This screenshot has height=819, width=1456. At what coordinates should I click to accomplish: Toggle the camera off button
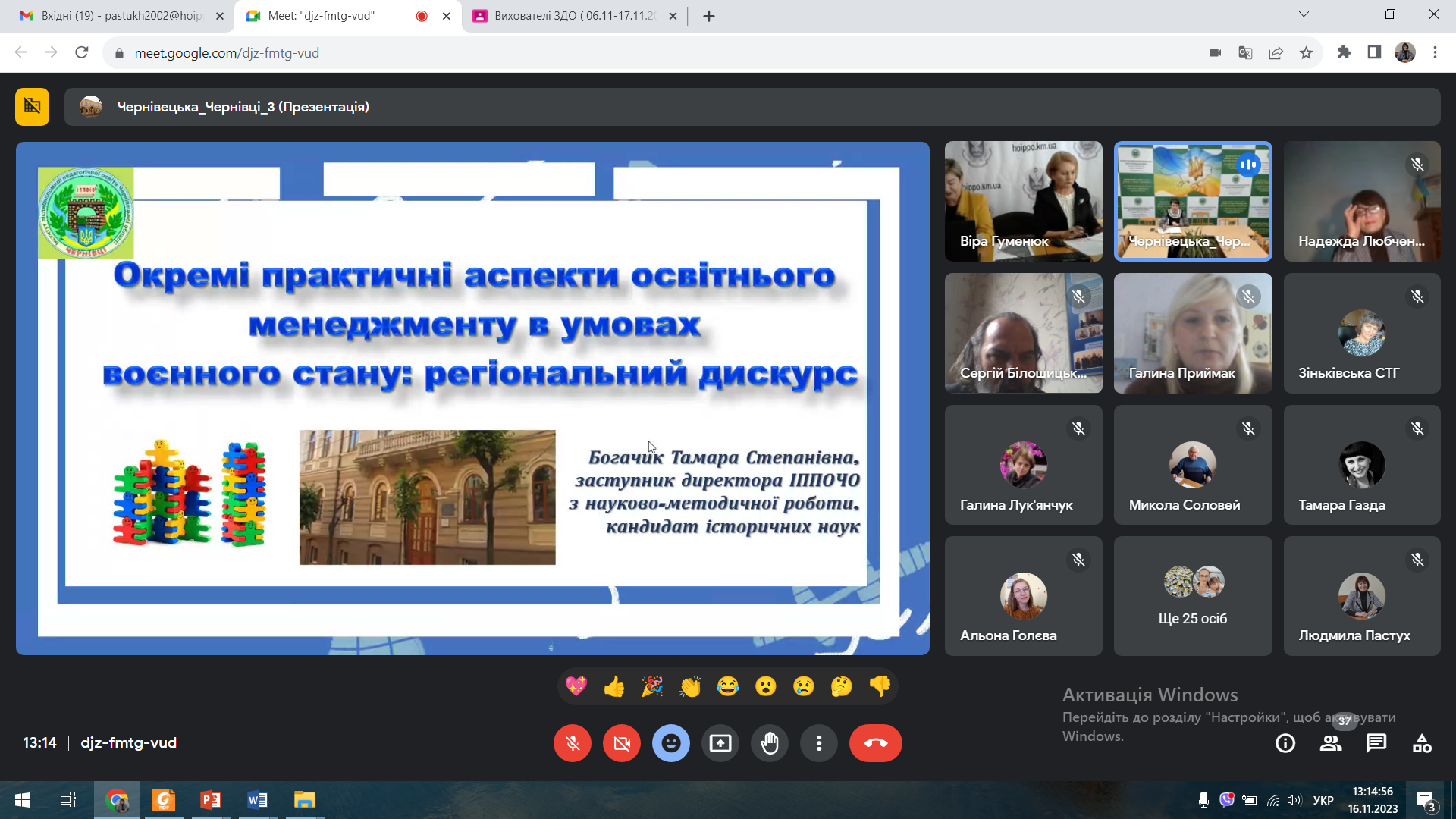(x=622, y=743)
